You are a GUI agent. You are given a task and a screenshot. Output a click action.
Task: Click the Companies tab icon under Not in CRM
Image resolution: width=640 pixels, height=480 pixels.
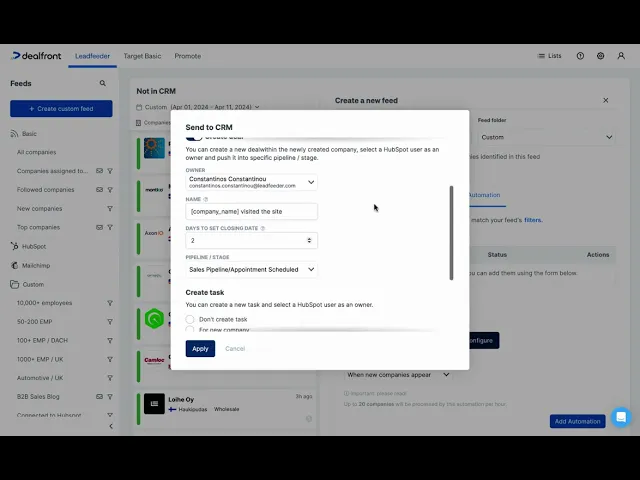pyautogui.click(x=138, y=122)
